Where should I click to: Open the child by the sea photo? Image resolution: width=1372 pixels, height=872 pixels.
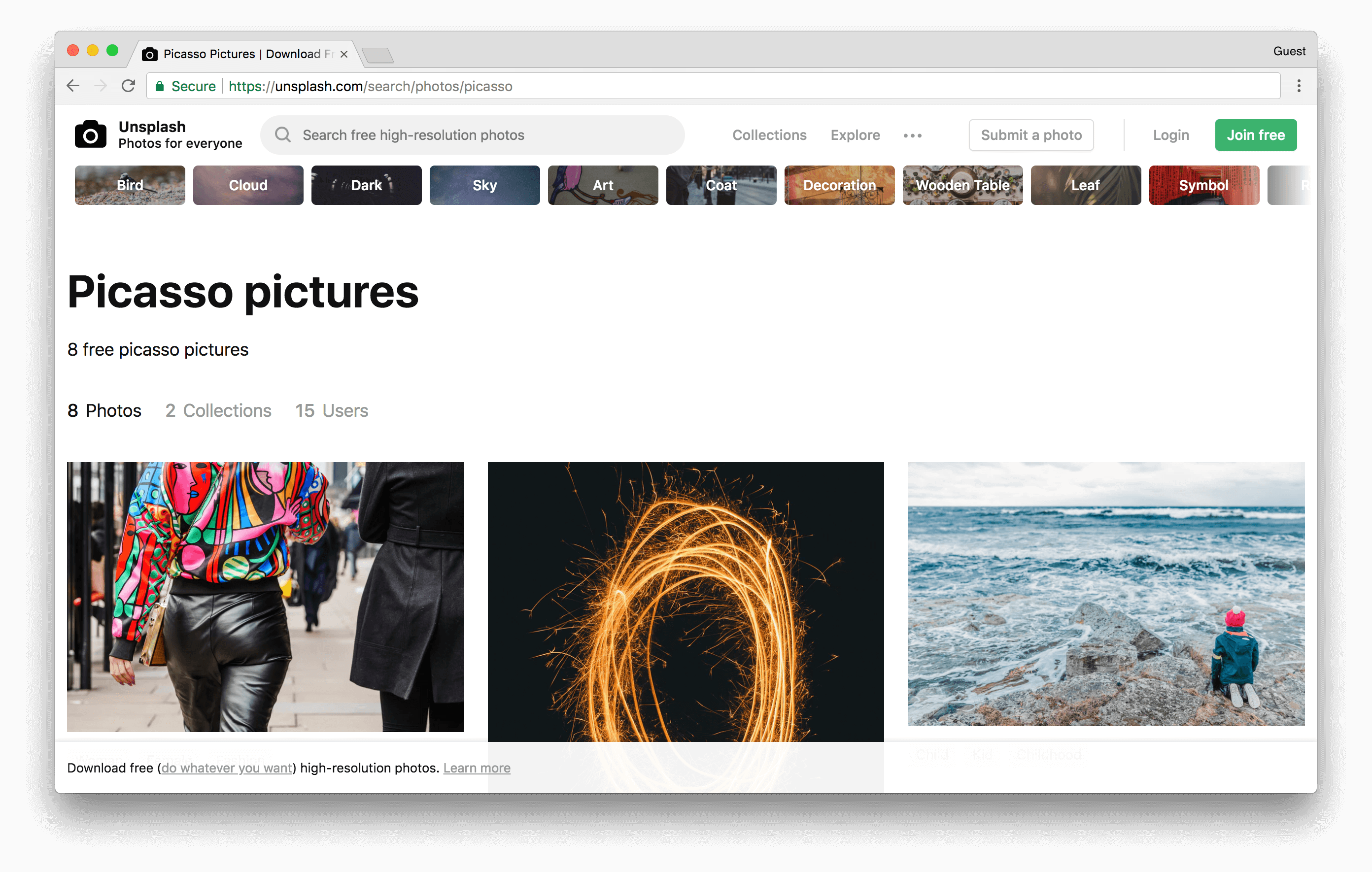tap(1106, 594)
